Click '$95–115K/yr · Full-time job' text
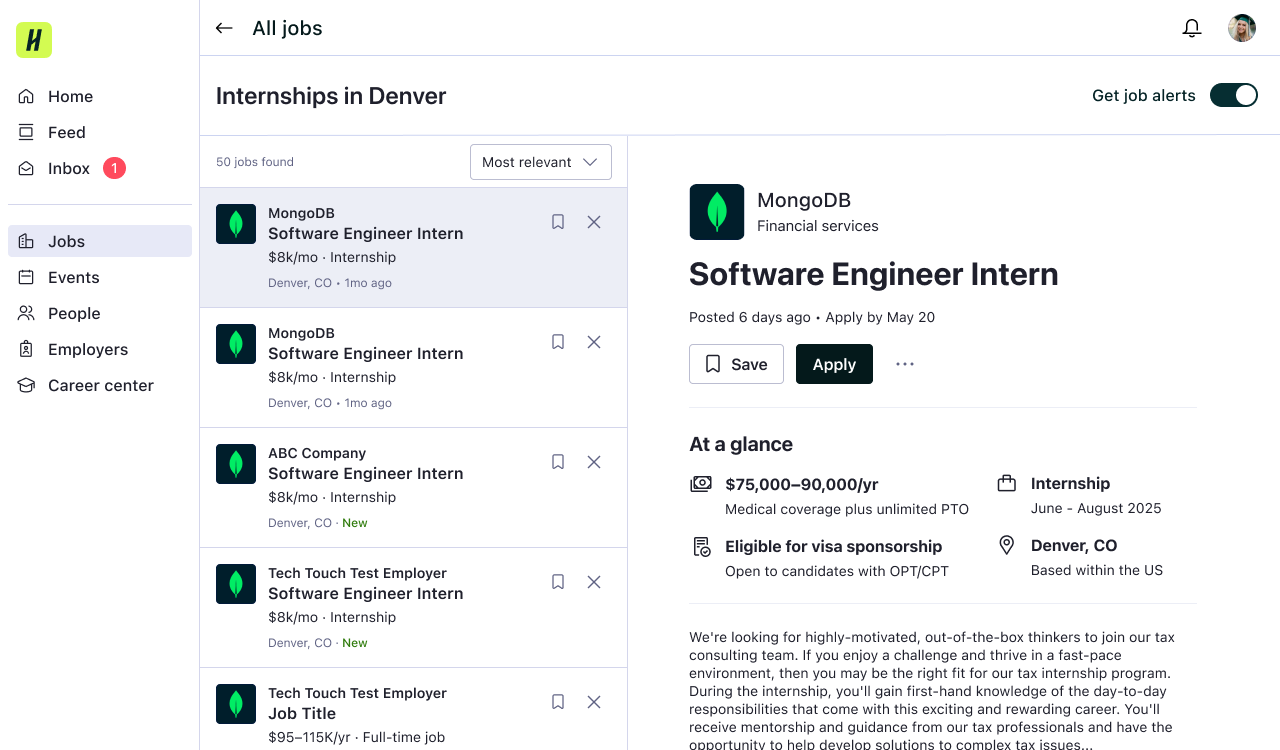This screenshot has height=750, width=1280. pyautogui.click(x=357, y=737)
